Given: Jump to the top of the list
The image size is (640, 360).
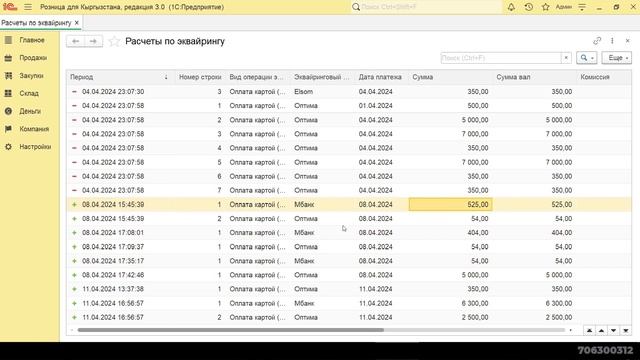Looking at the screenshot, I should pyautogui.click(x=589, y=330).
